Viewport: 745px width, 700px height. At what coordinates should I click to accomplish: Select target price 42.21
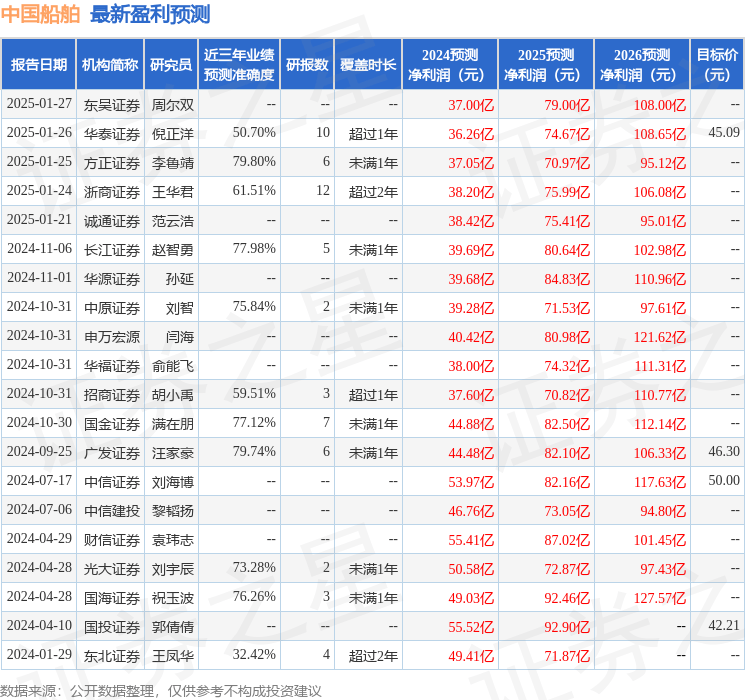[x=724, y=625]
